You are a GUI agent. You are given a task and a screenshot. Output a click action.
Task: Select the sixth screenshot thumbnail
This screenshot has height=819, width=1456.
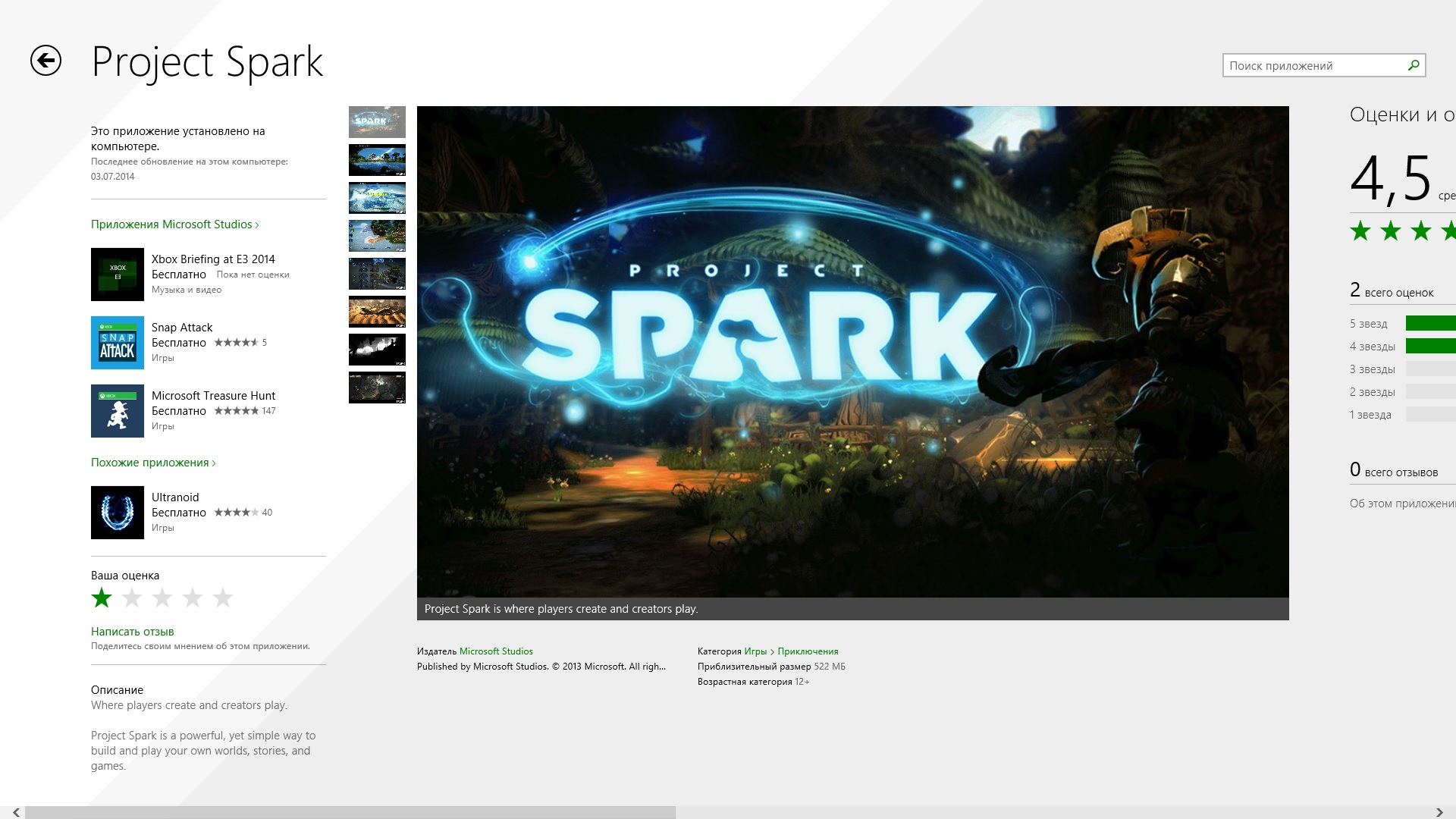pyautogui.click(x=377, y=312)
